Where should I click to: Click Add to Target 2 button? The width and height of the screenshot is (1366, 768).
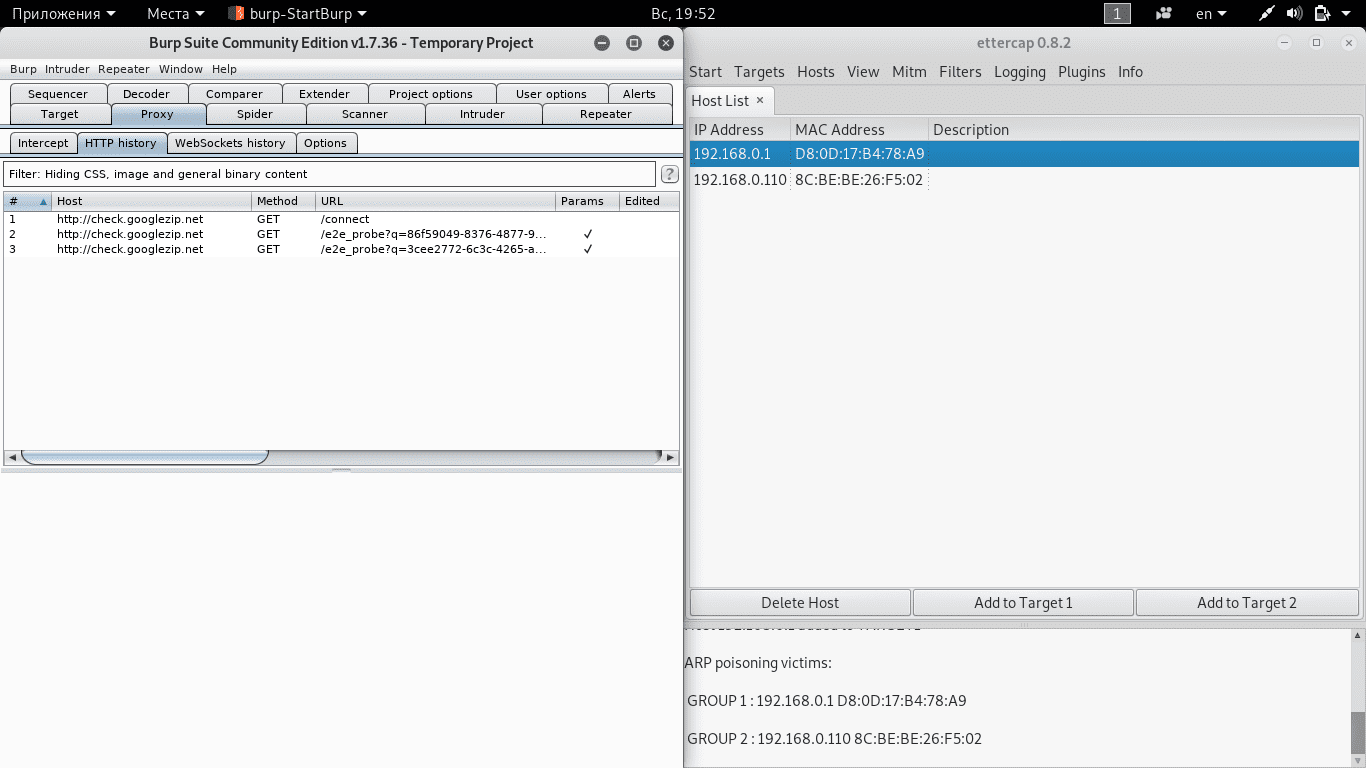(1247, 603)
